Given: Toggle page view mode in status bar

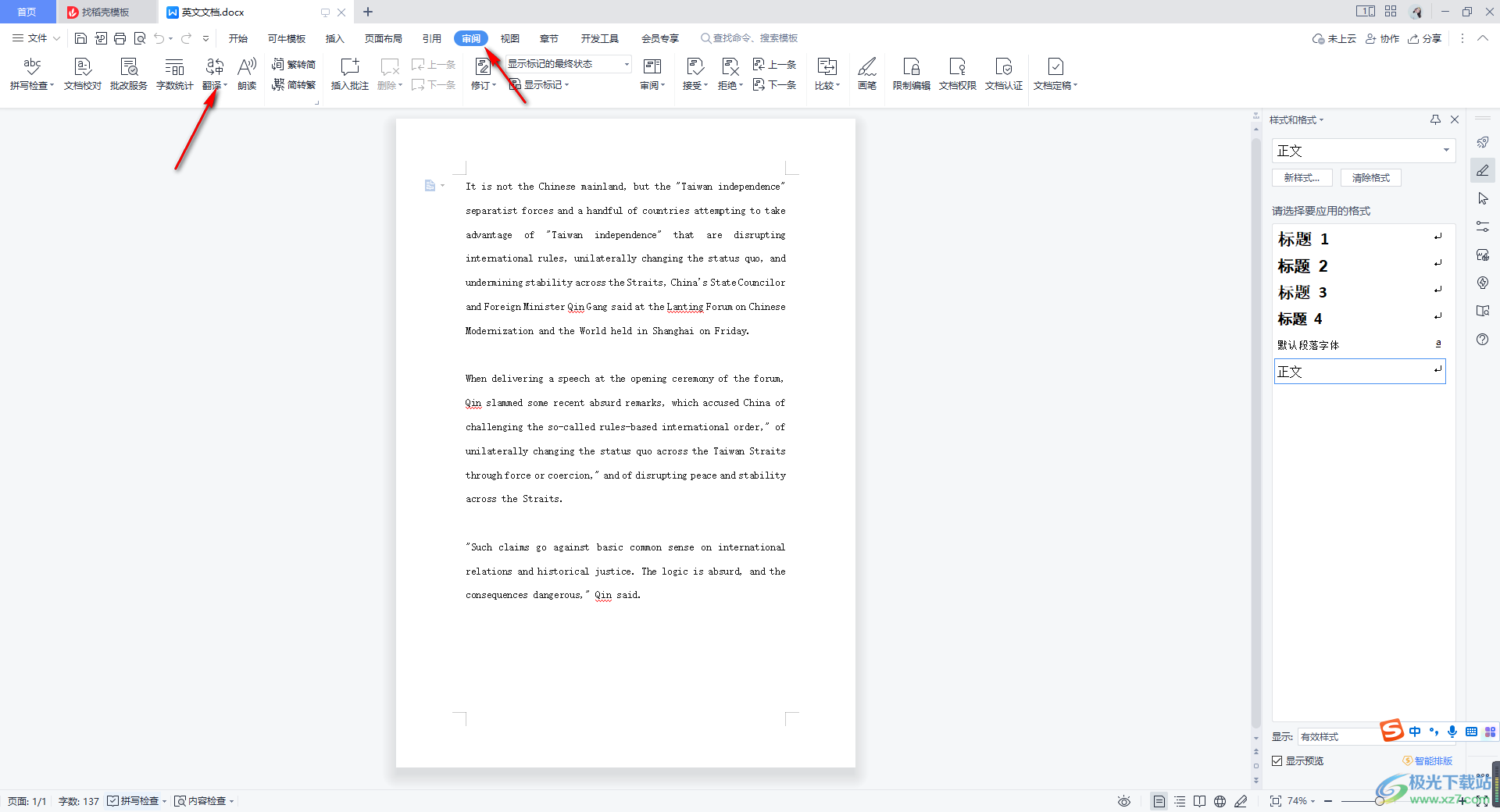Looking at the screenshot, I should 1159,801.
